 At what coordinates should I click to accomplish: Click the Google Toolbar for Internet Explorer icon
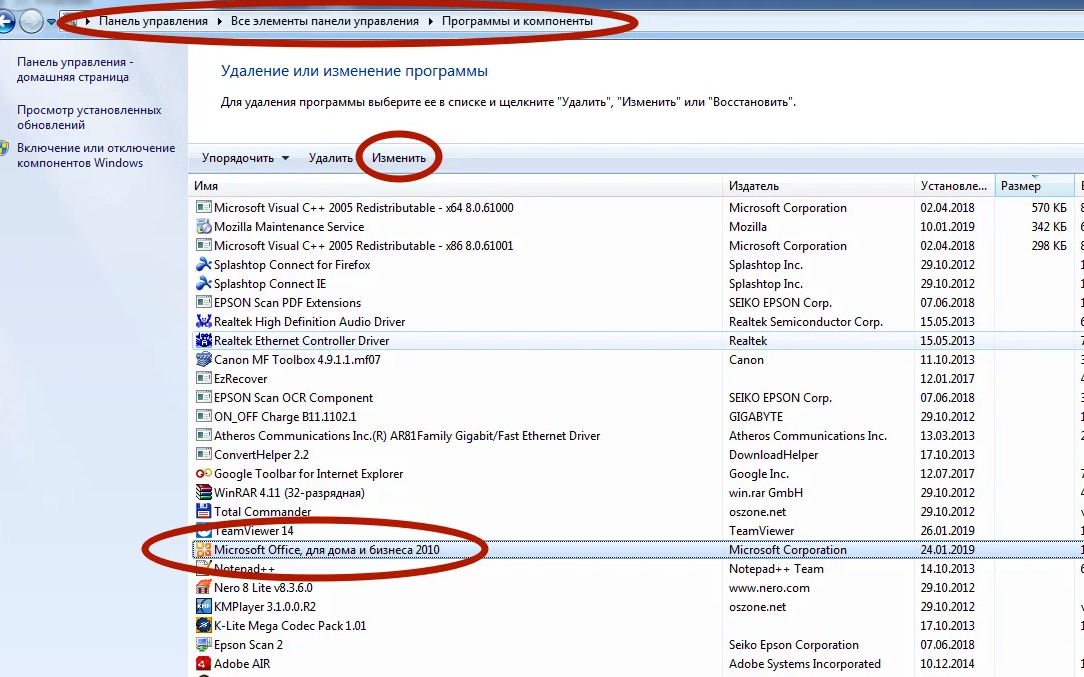203,473
